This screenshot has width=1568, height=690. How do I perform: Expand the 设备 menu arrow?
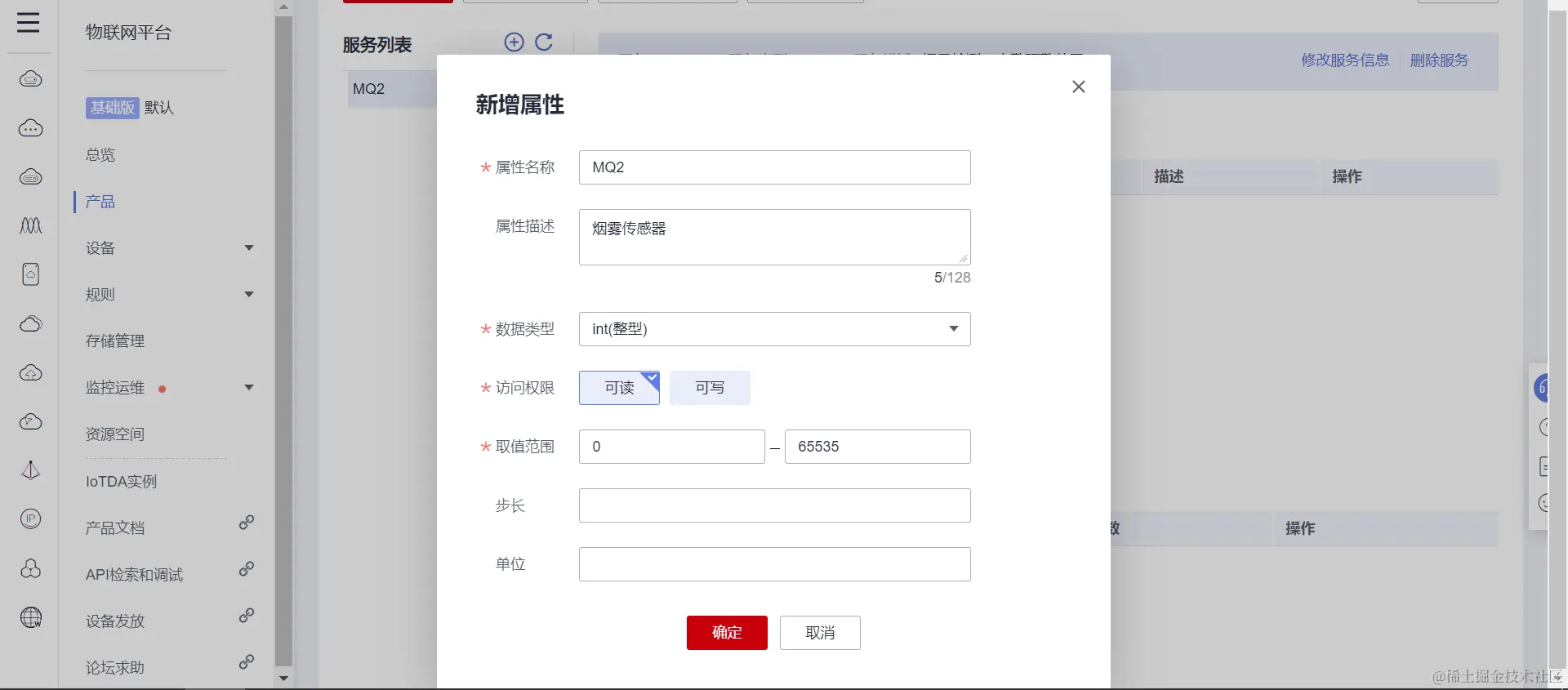249,247
